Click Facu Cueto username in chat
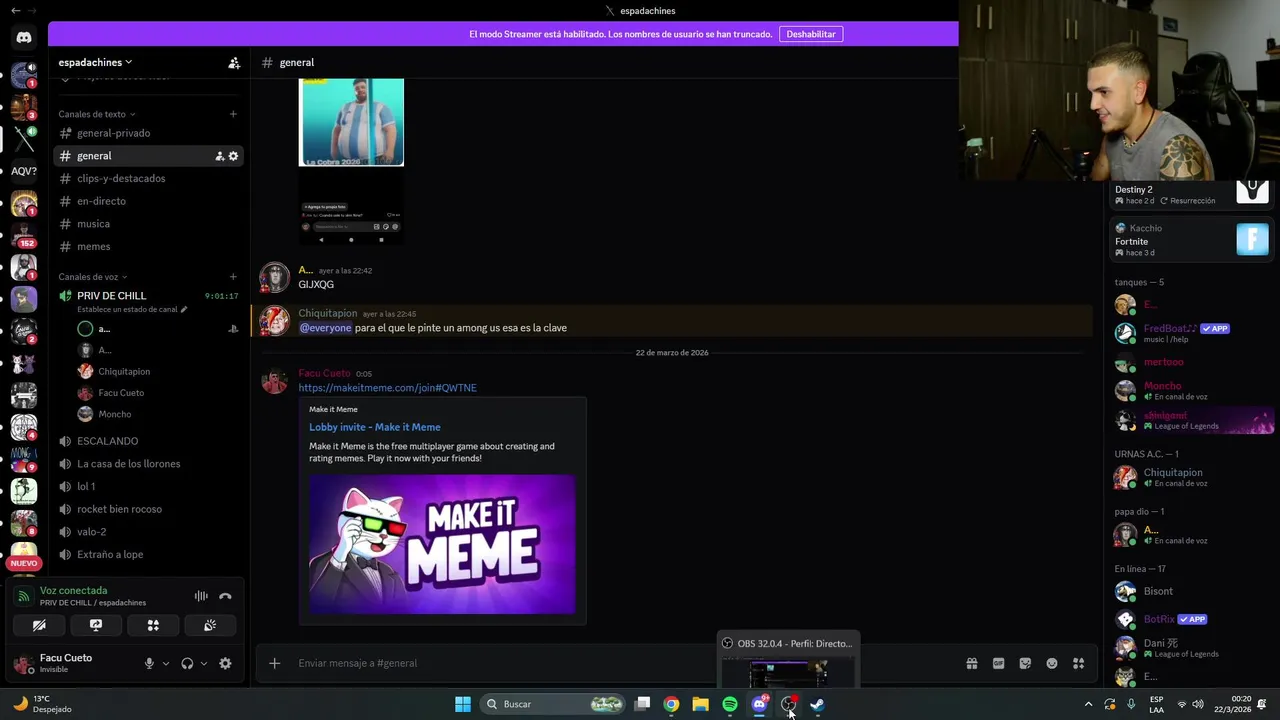This screenshot has width=1280, height=720. point(324,373)
